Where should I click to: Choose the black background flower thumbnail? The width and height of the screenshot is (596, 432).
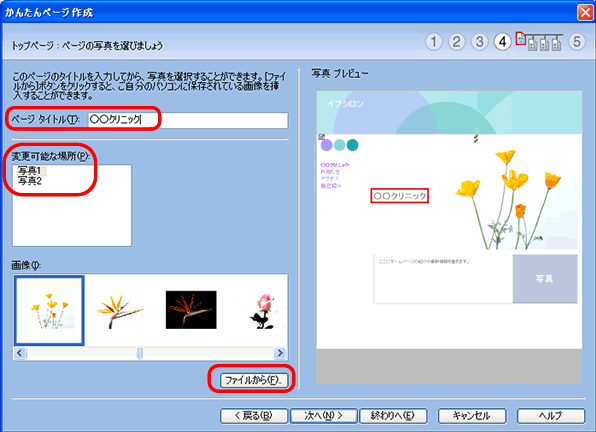[x=191, y=310]
